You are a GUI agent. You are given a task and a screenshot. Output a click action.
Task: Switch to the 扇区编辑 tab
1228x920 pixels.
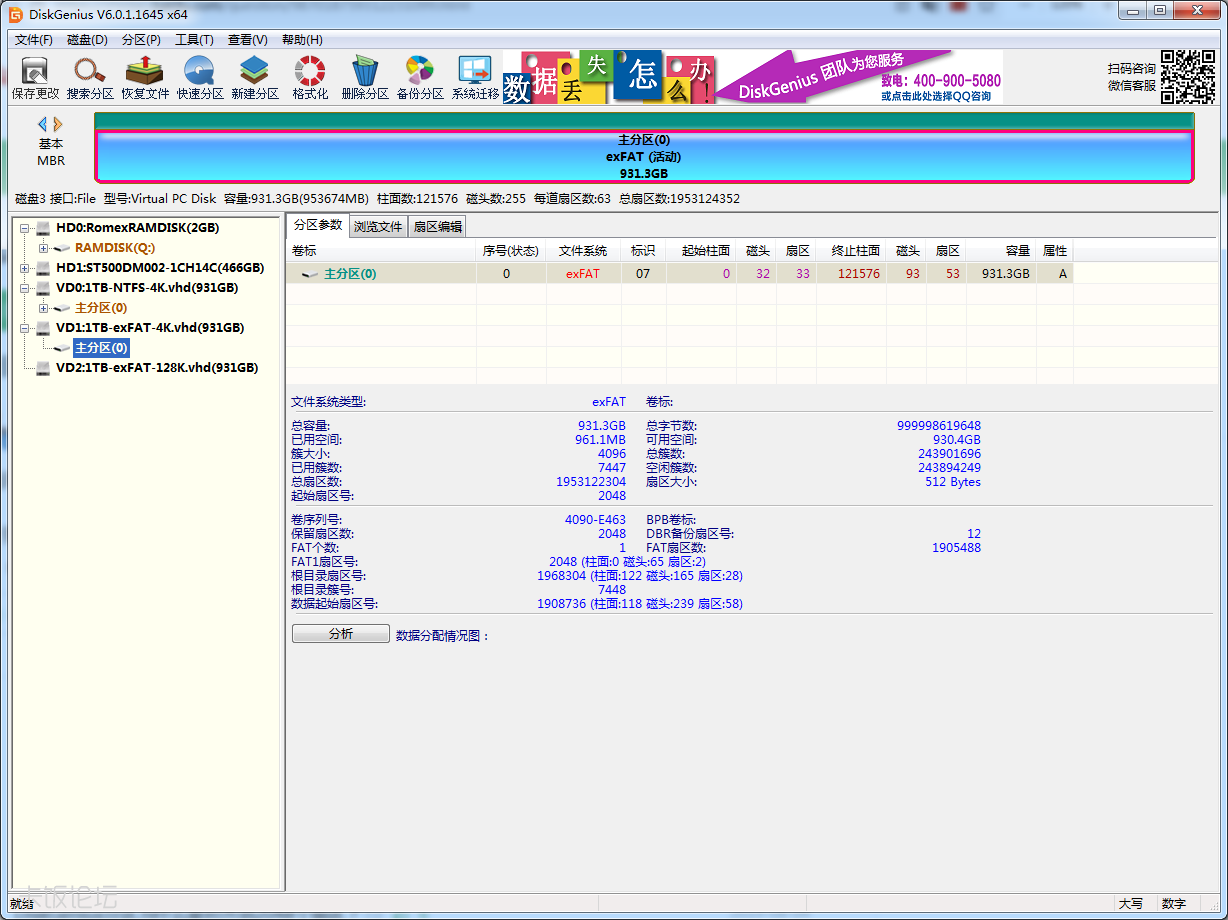click(436, 225)
